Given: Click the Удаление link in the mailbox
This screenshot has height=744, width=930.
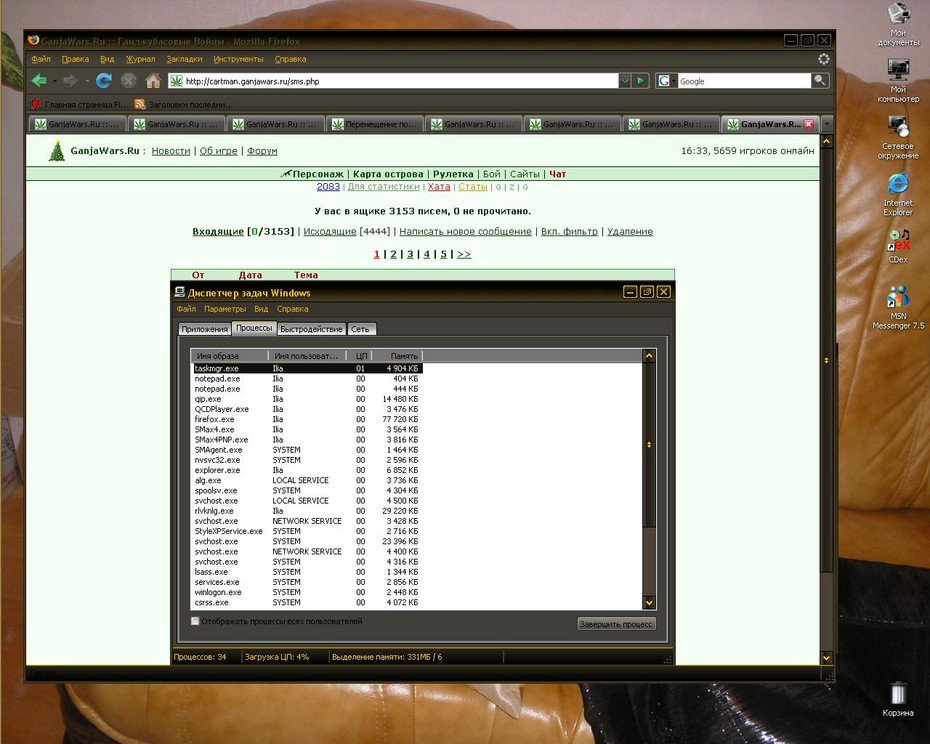Looking at the screenshot, I should (630, 231).
